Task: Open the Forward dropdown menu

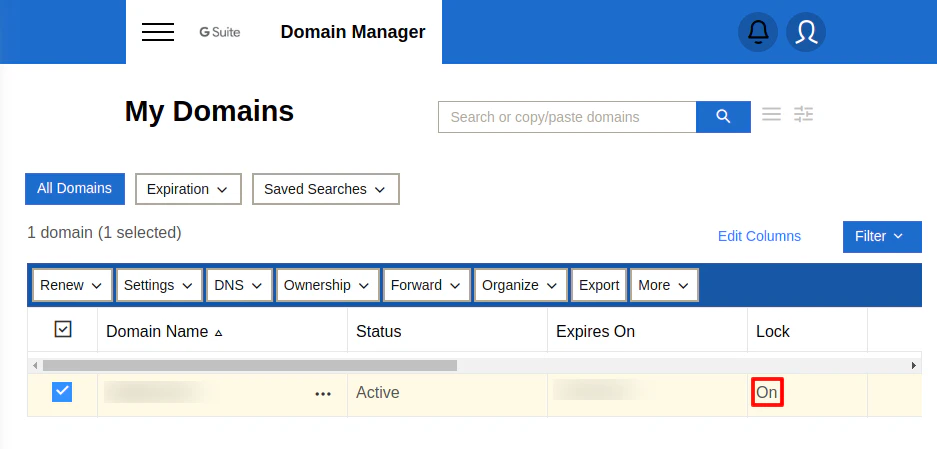Action: [x=427, y=285]
